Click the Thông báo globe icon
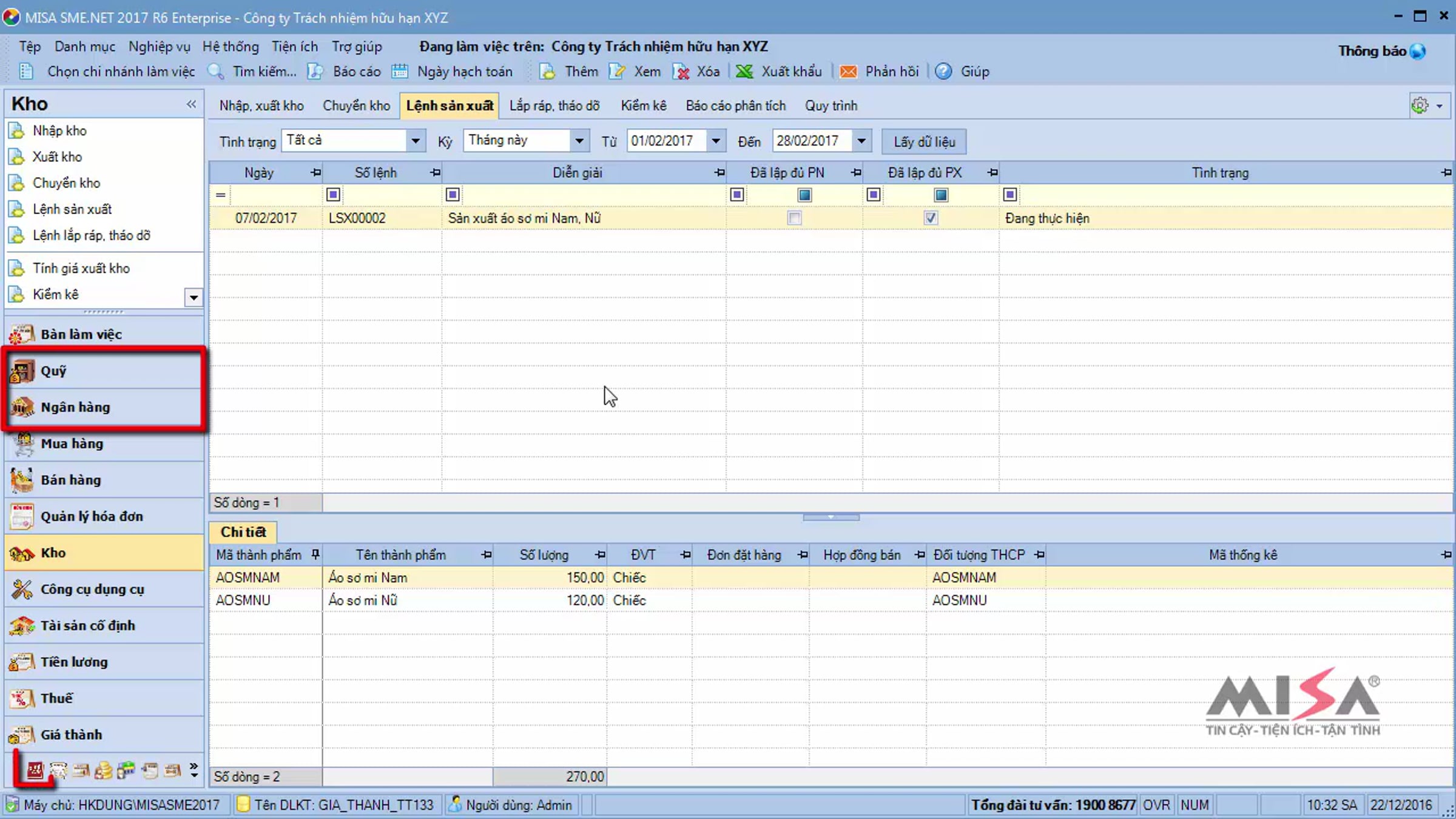This screenshot has width=1456, height=819. [1418, 51]
